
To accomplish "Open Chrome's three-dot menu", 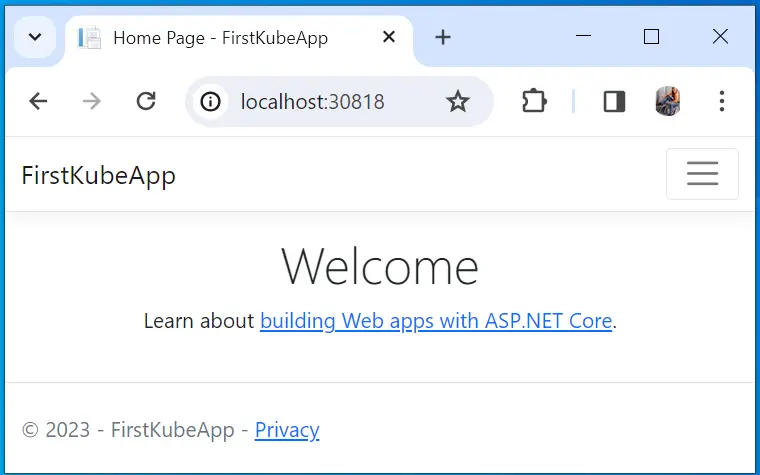I will pos(722,101).
